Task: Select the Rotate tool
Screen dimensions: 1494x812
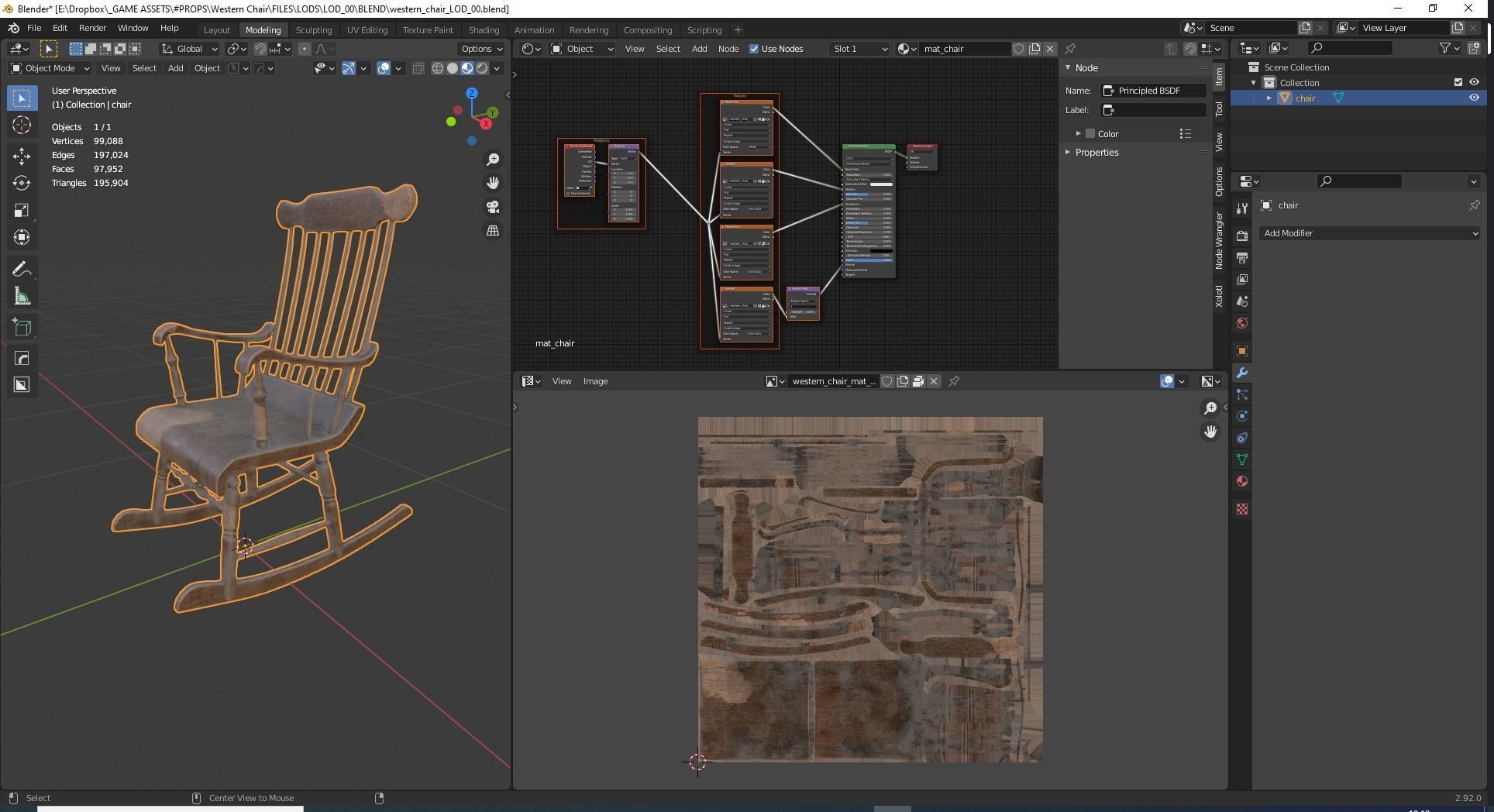Action: pyautogui.click(x=22, y=183)
